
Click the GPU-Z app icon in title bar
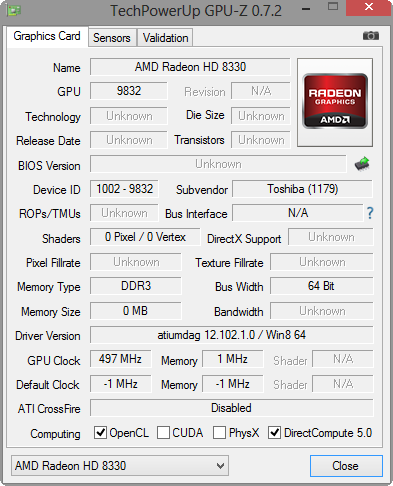(x=14, y=10)
